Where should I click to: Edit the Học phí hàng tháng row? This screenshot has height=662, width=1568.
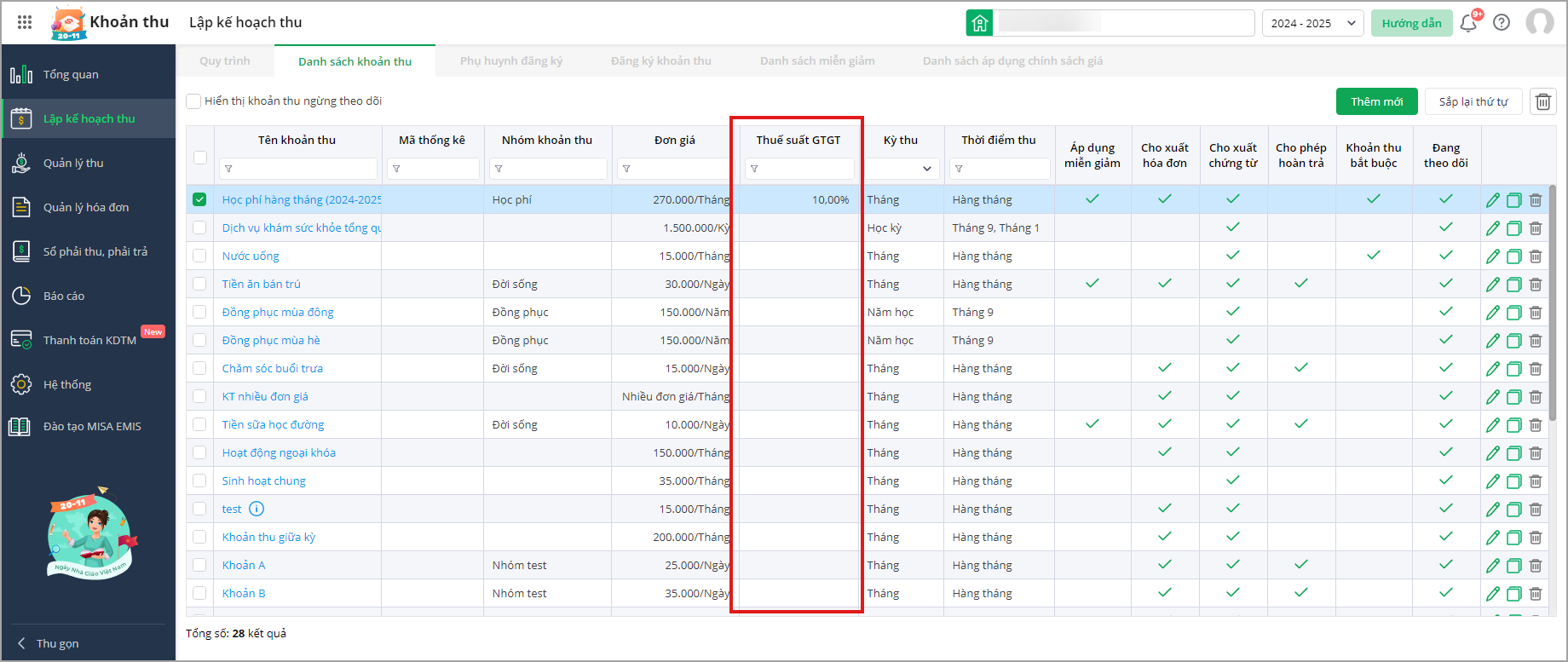[x=1493, y=200]
